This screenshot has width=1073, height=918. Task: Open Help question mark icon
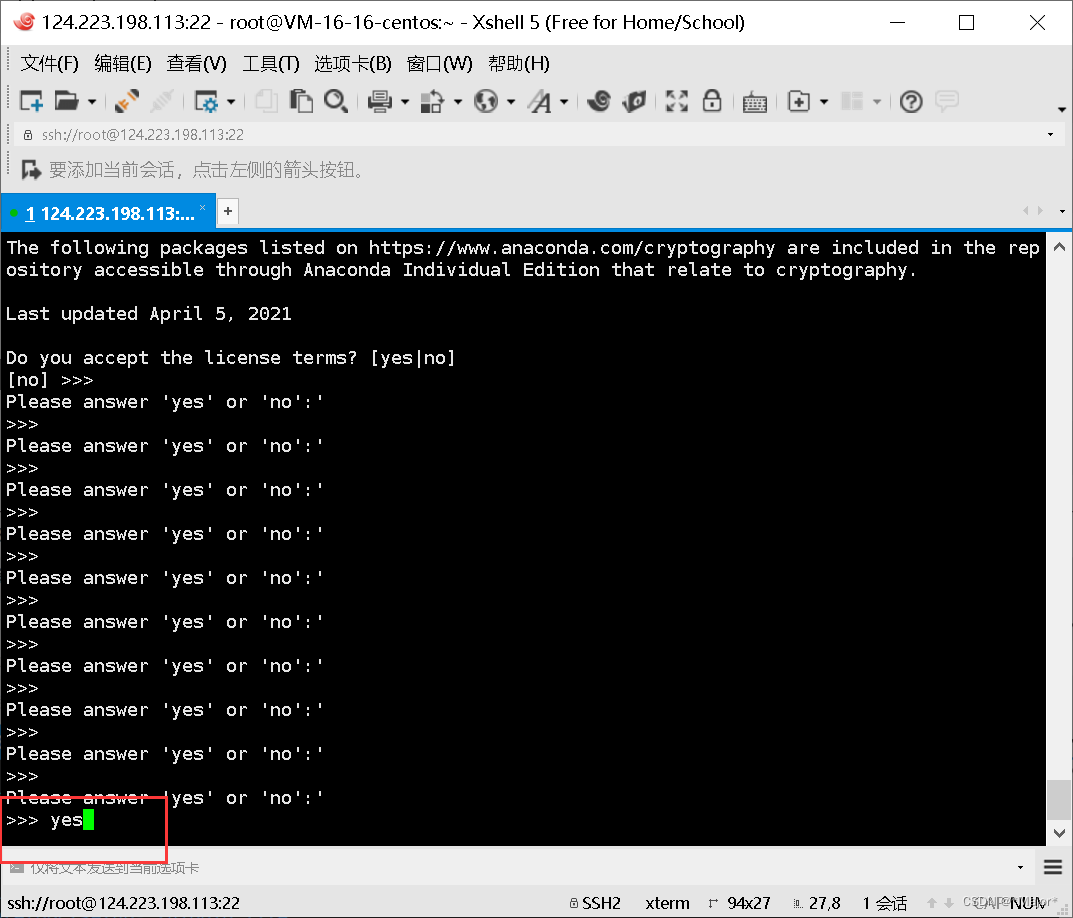(x=911, y=101)
